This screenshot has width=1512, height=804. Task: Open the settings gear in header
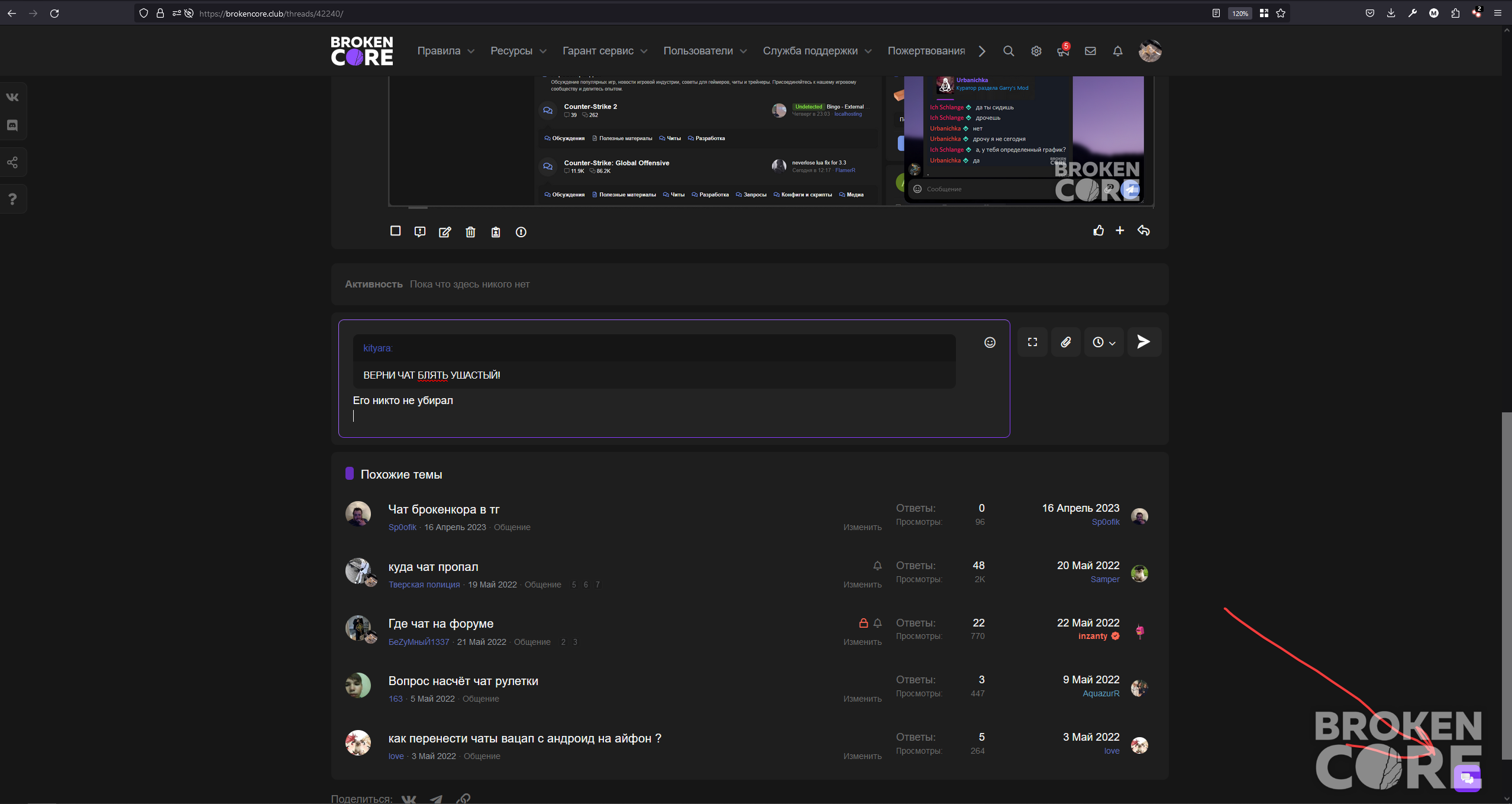pos(1036,51)
